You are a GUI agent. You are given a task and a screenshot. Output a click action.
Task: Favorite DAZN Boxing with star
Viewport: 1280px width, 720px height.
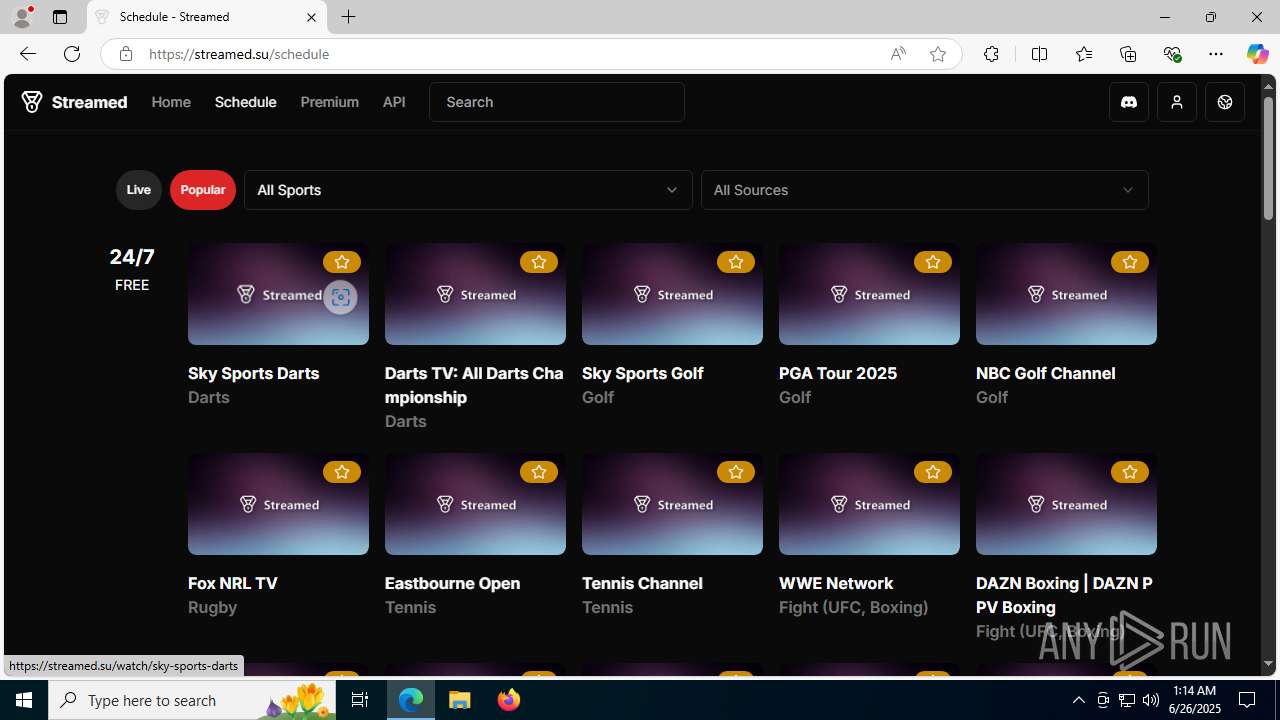coord(1130,472)
